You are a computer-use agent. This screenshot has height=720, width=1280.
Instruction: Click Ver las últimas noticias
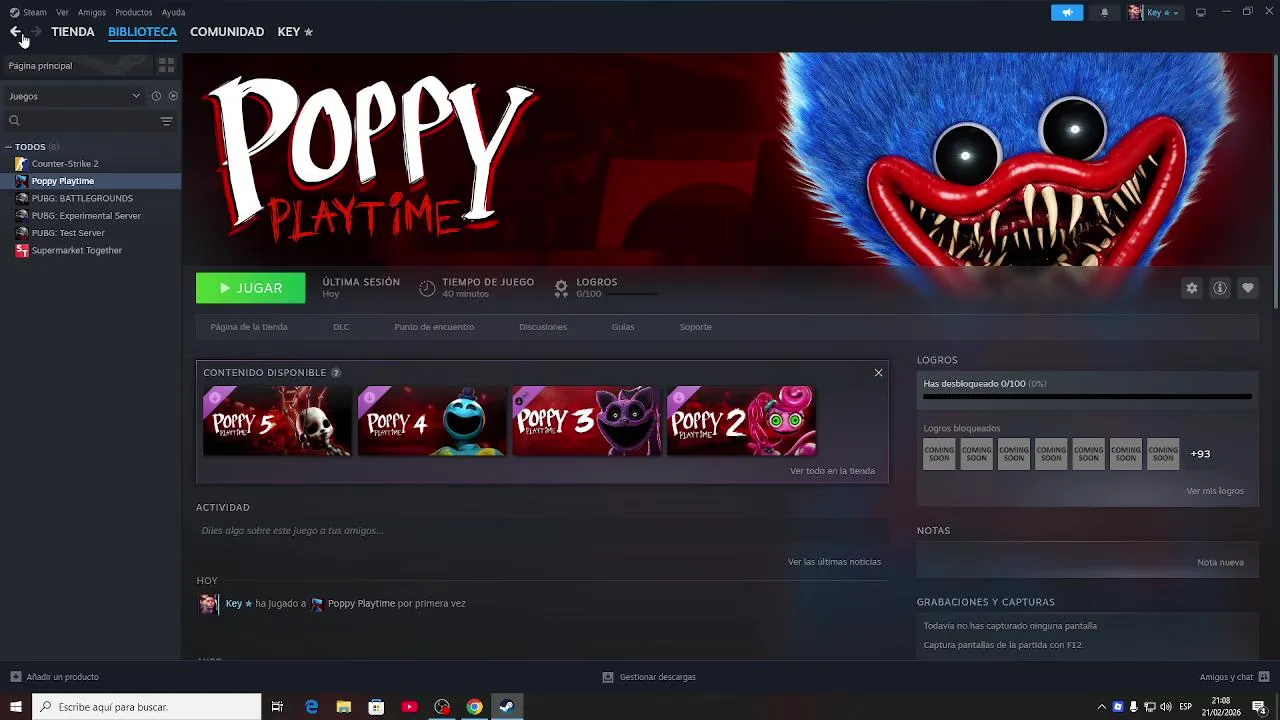[x=834, y=562]
